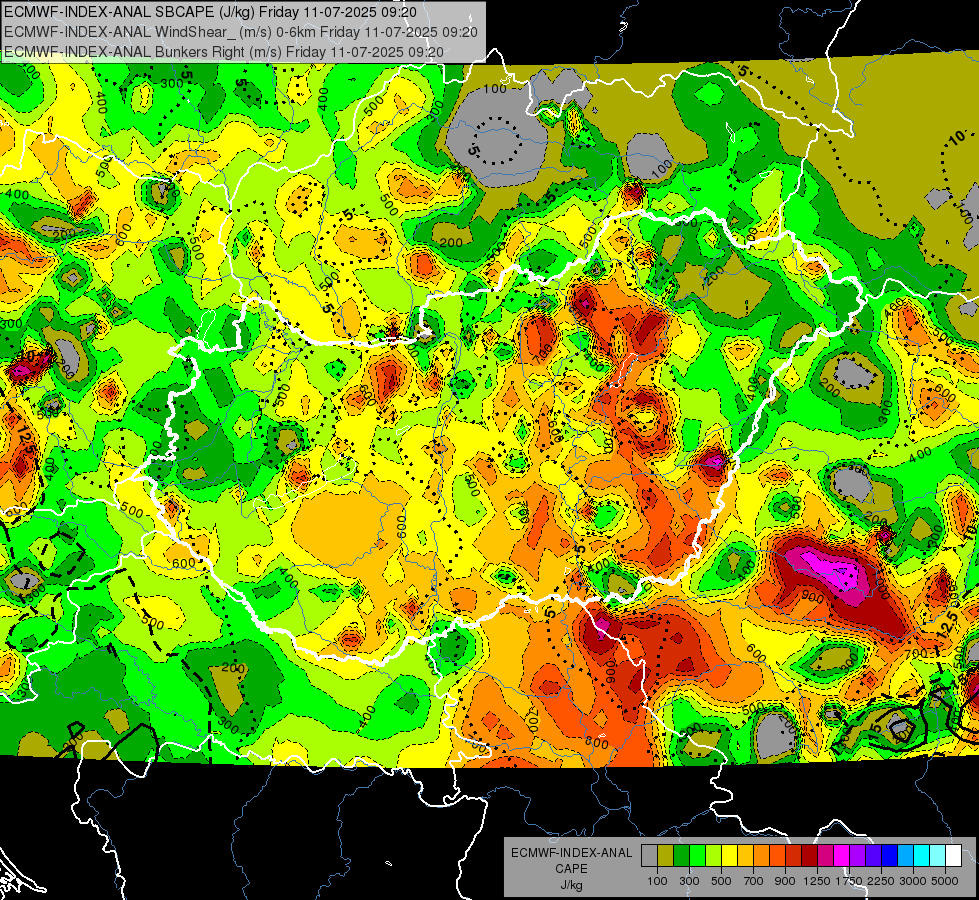Click the gray legend swatch below 100
Viewport: 979px width, 900px height.
649,855
